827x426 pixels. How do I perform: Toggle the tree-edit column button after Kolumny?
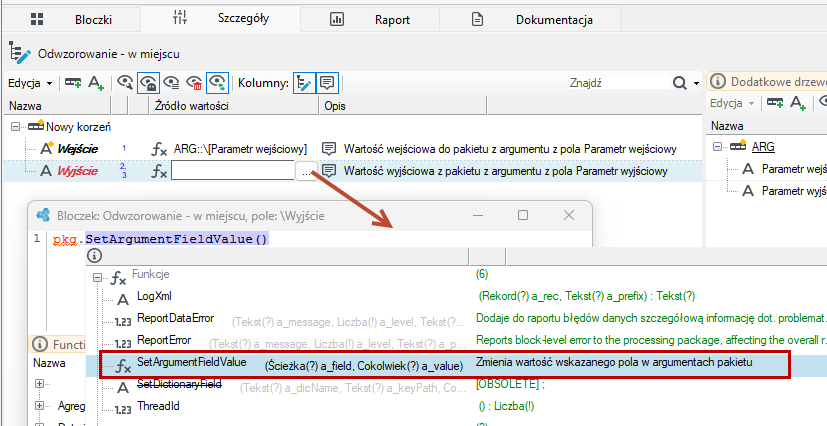tap(304, 83)
